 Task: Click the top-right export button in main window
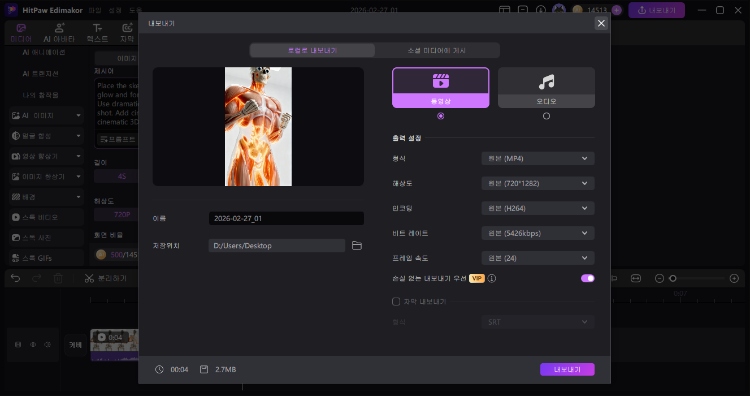[656, 10]
